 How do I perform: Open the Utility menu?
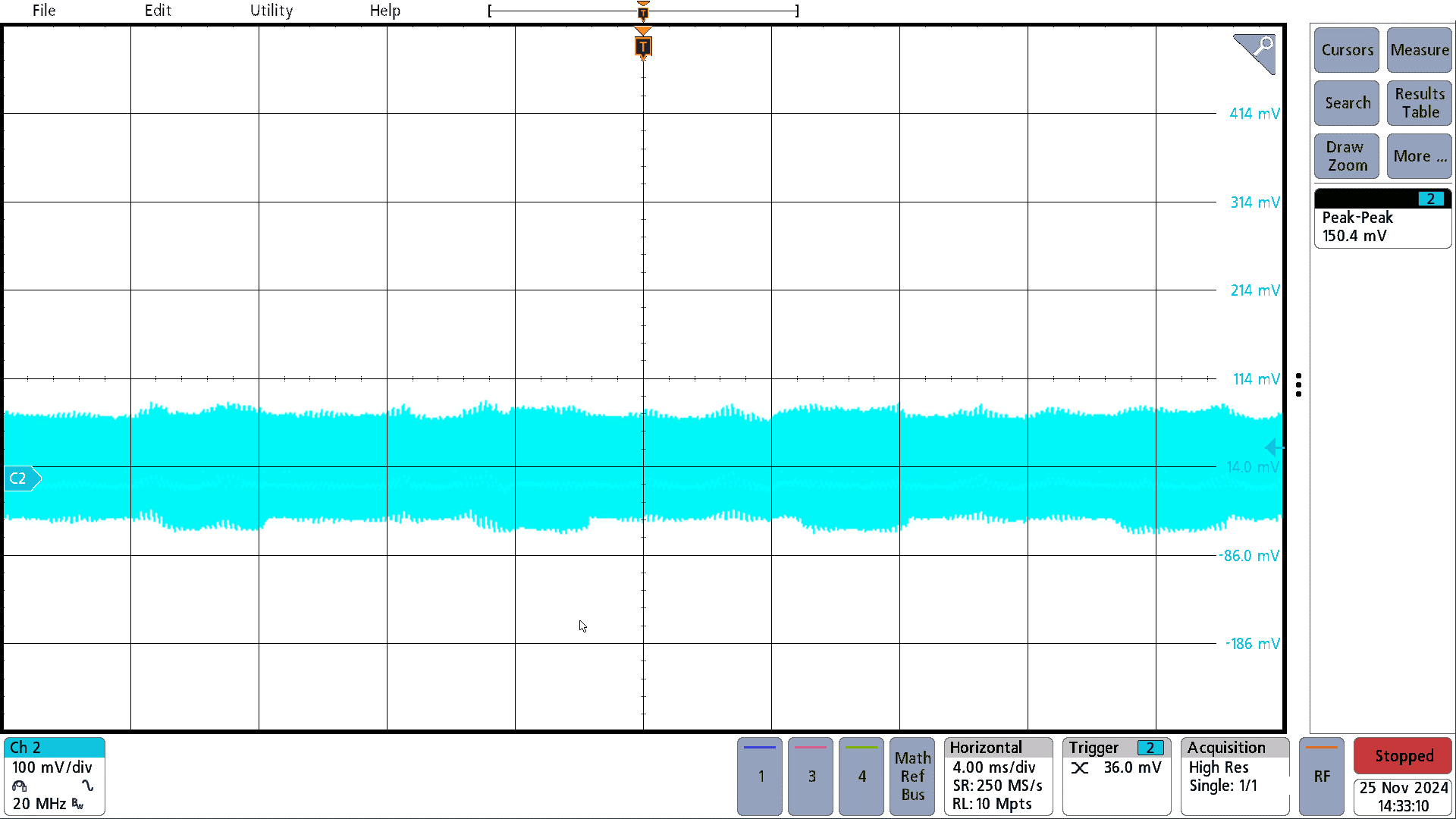(271, 11)
